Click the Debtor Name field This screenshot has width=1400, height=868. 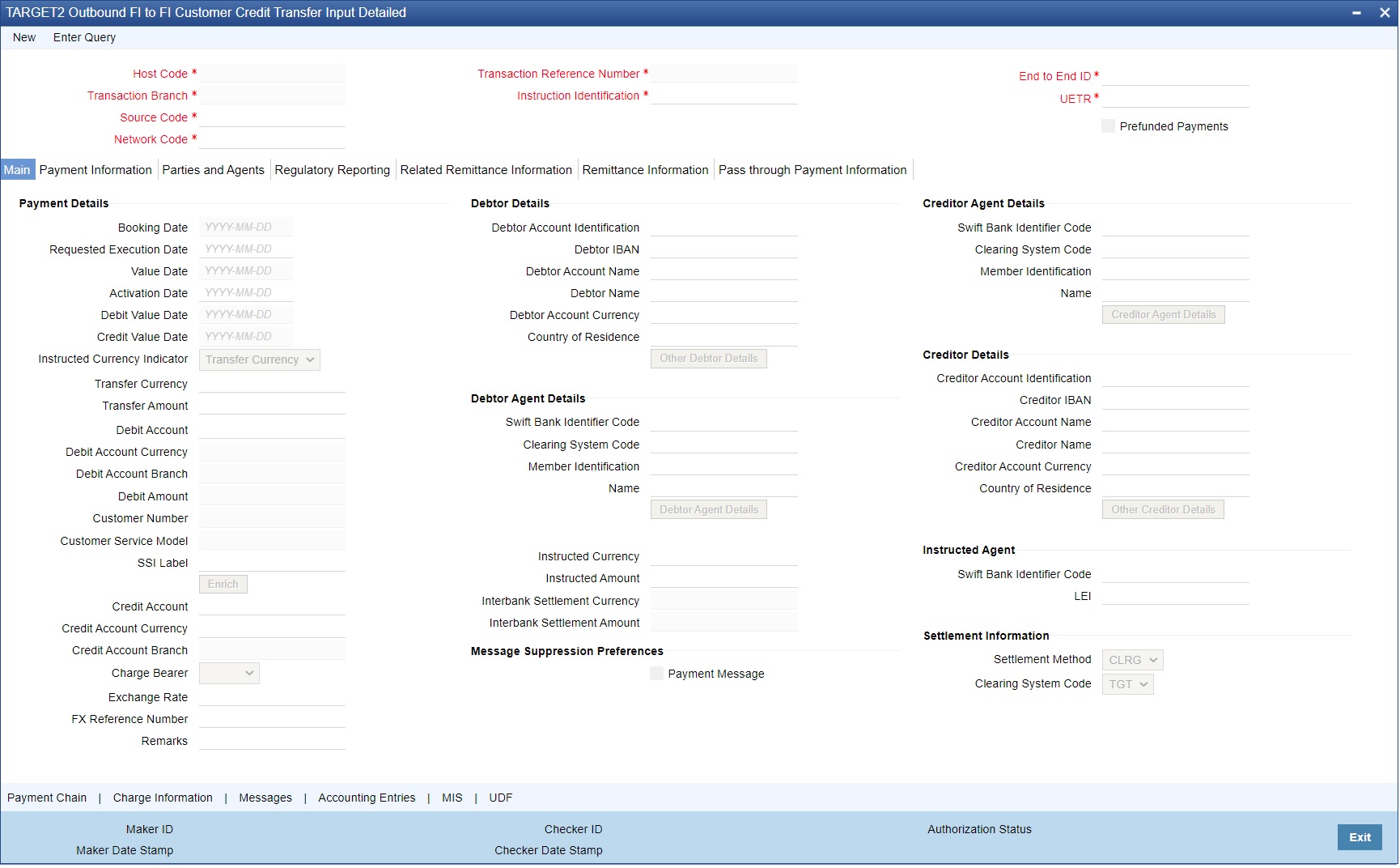point(724,293)
